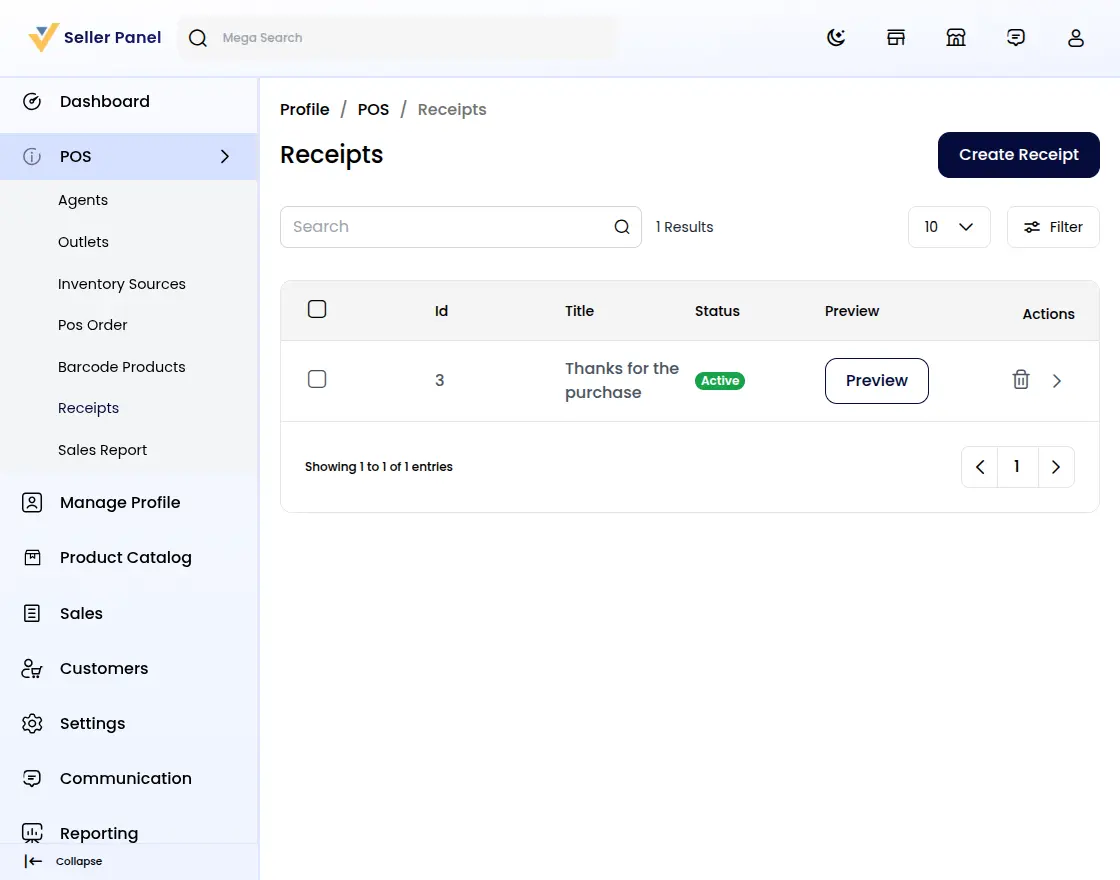Click the Actions column header
The height and width of the screenshot is (880, 1120).
coord(1049,314)
